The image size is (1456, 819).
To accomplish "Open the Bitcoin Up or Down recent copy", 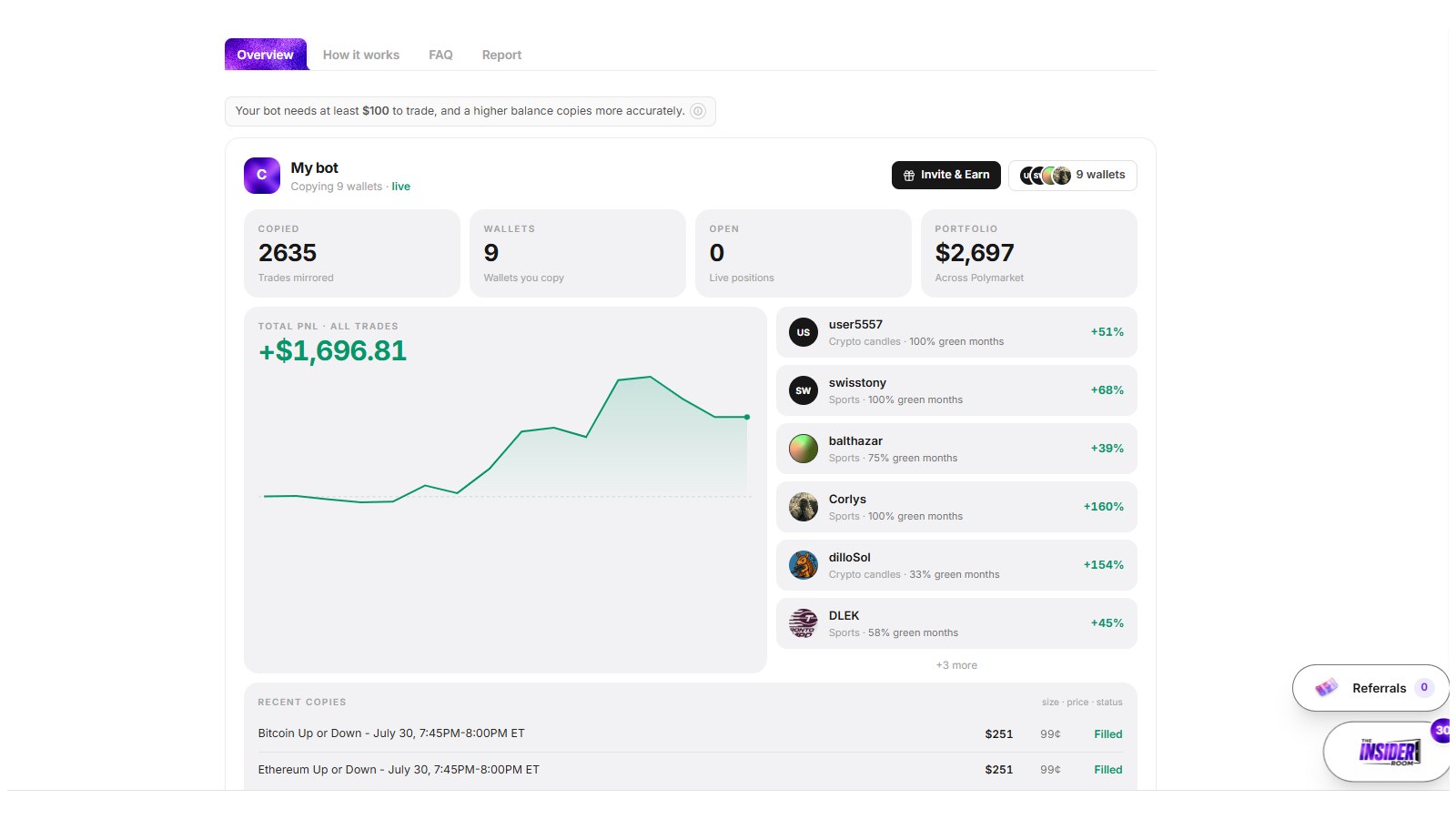I will (691, 733).
